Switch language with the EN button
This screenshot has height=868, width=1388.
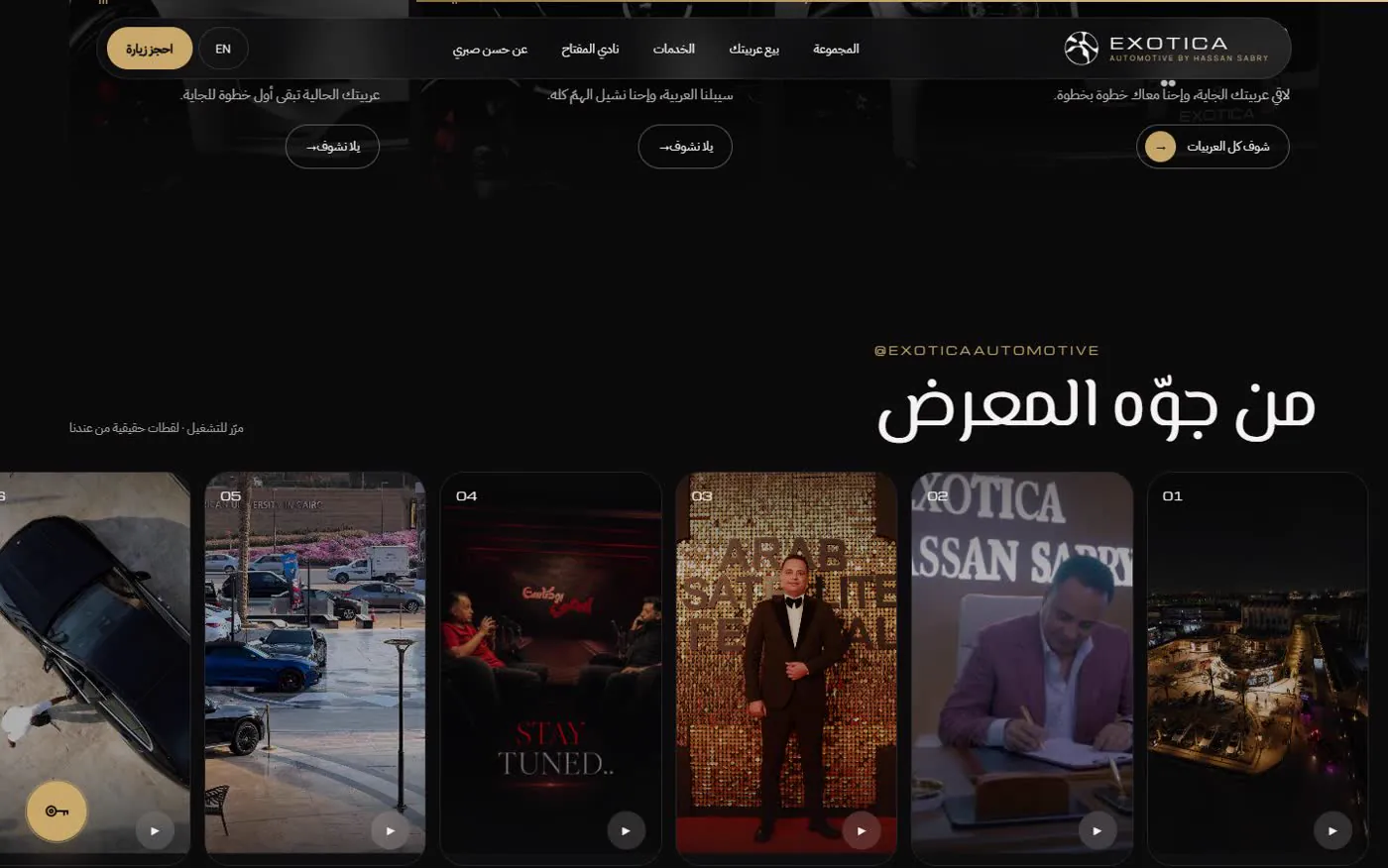pos(223,49)
